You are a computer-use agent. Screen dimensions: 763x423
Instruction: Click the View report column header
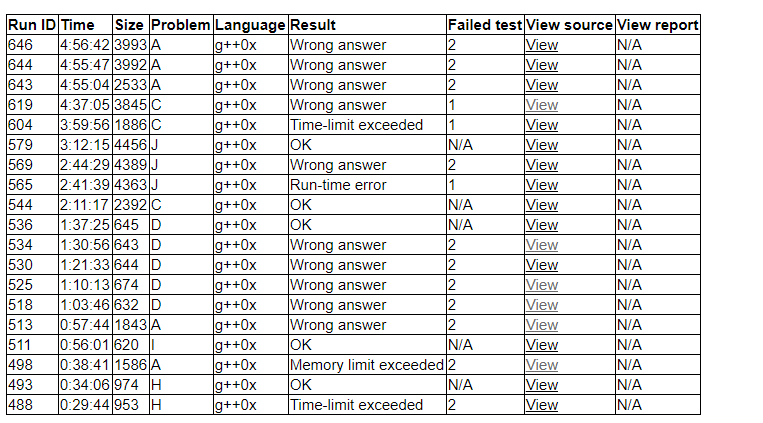pyautogui.click(x=657, y=25)
